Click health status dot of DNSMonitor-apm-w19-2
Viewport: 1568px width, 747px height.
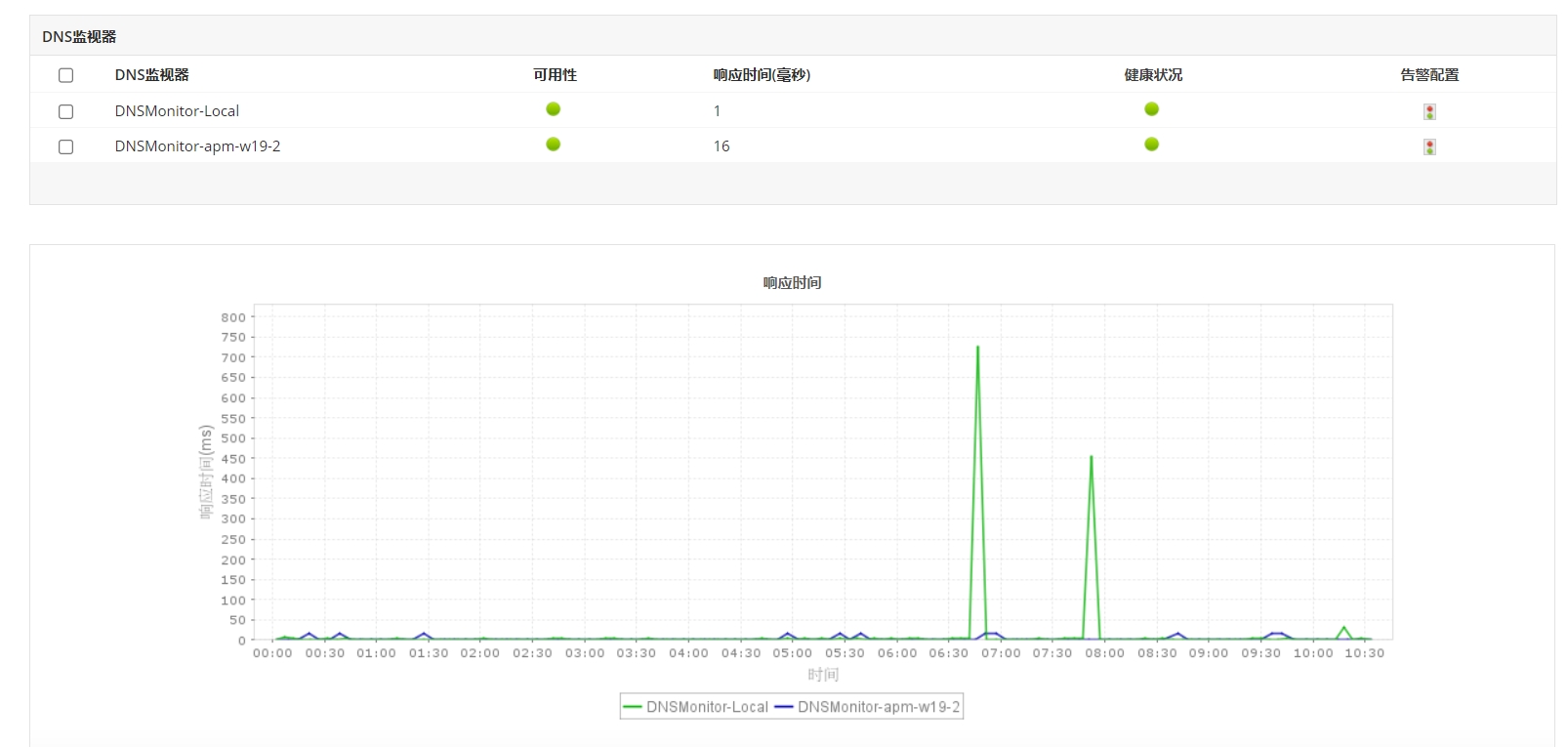1152,145
